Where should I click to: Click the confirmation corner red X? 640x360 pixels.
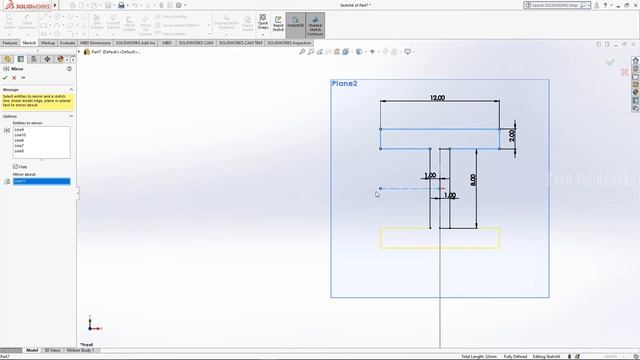click(624, 73)
